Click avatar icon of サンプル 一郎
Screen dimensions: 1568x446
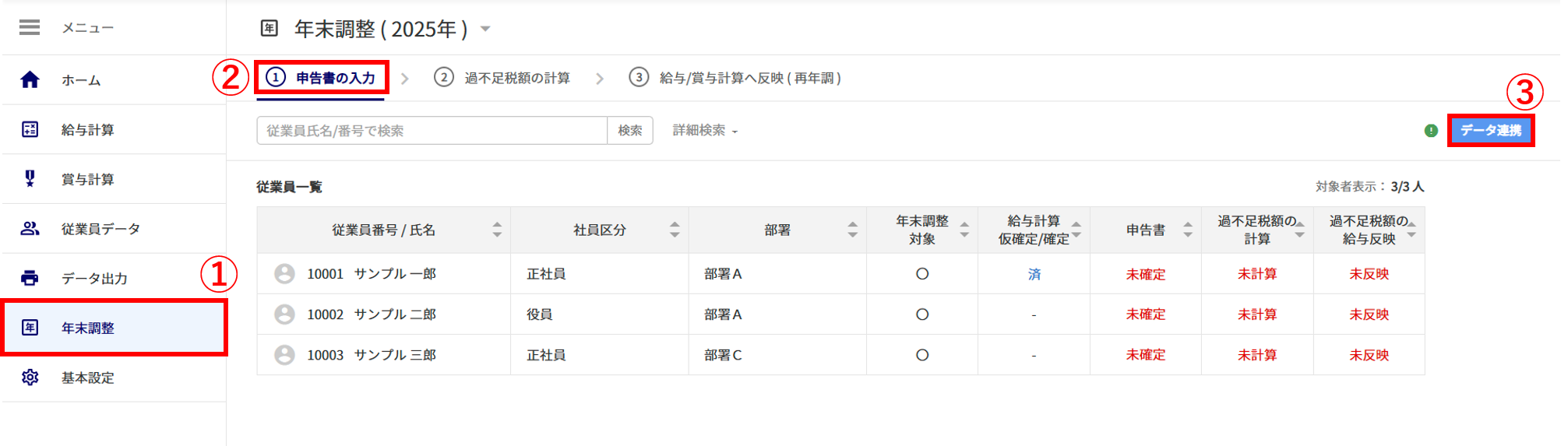coord(284,274)
